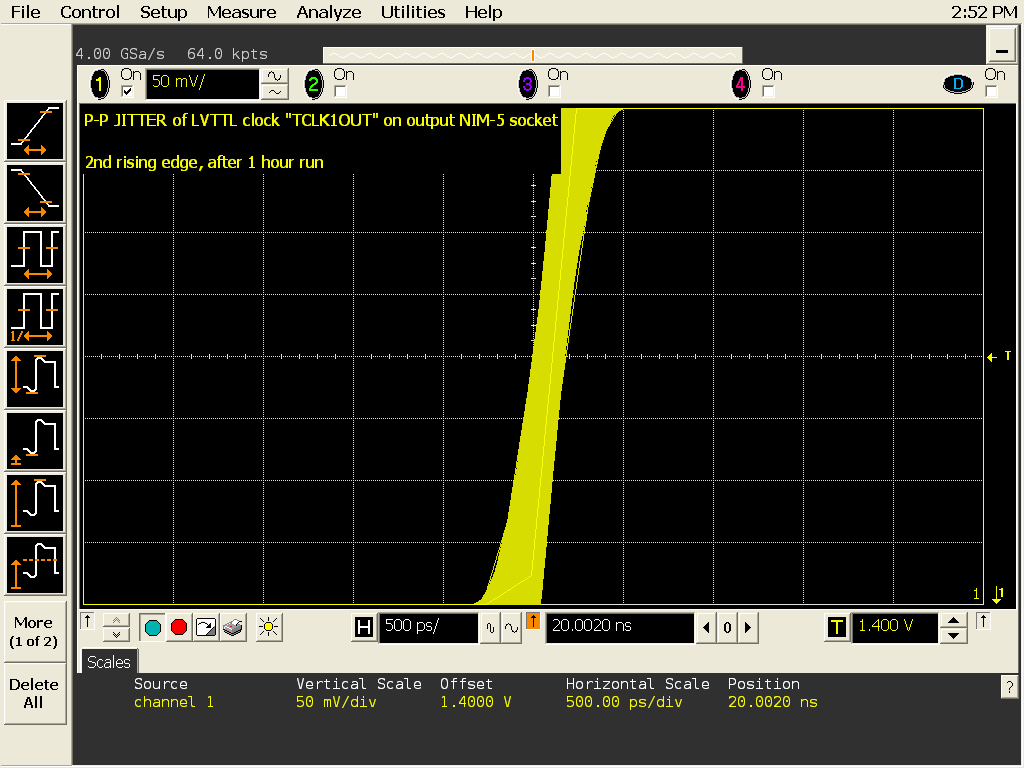Select the rise time measurement icon
The width and height of the screenshot is (1024, 768).
pyautogui.click(x=36, y=131)
